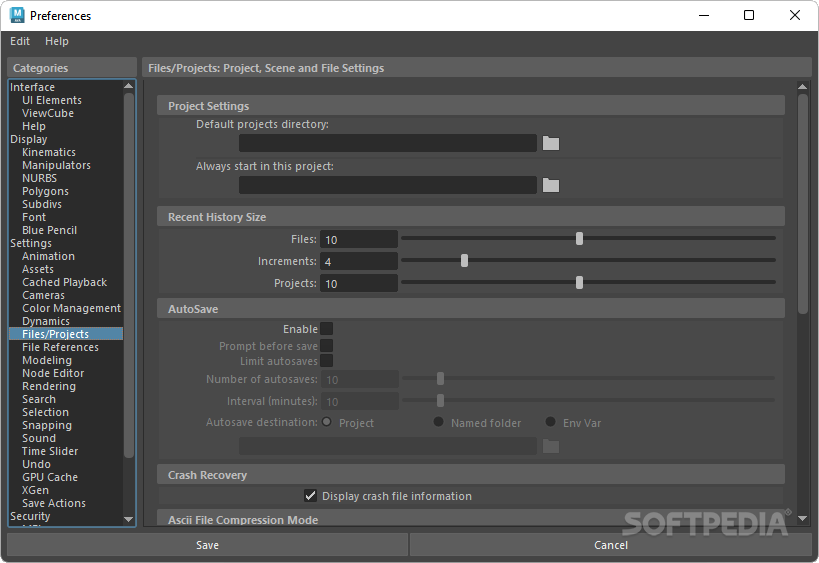
Task: Select the Files/Projects category
Action: 66,334
